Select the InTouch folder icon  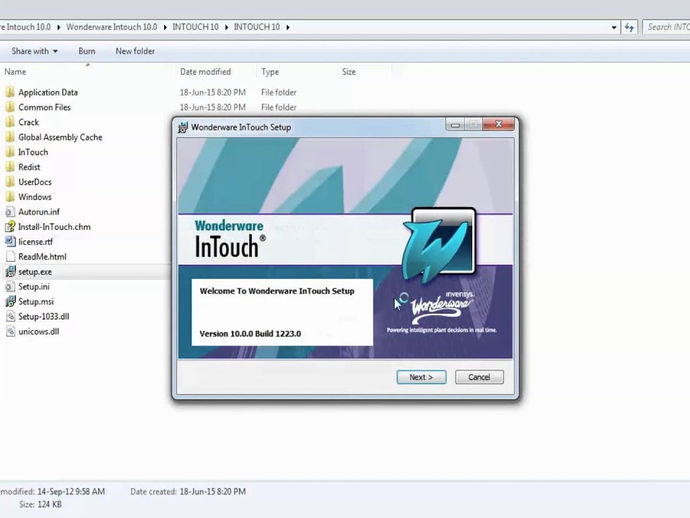point(10,152)
